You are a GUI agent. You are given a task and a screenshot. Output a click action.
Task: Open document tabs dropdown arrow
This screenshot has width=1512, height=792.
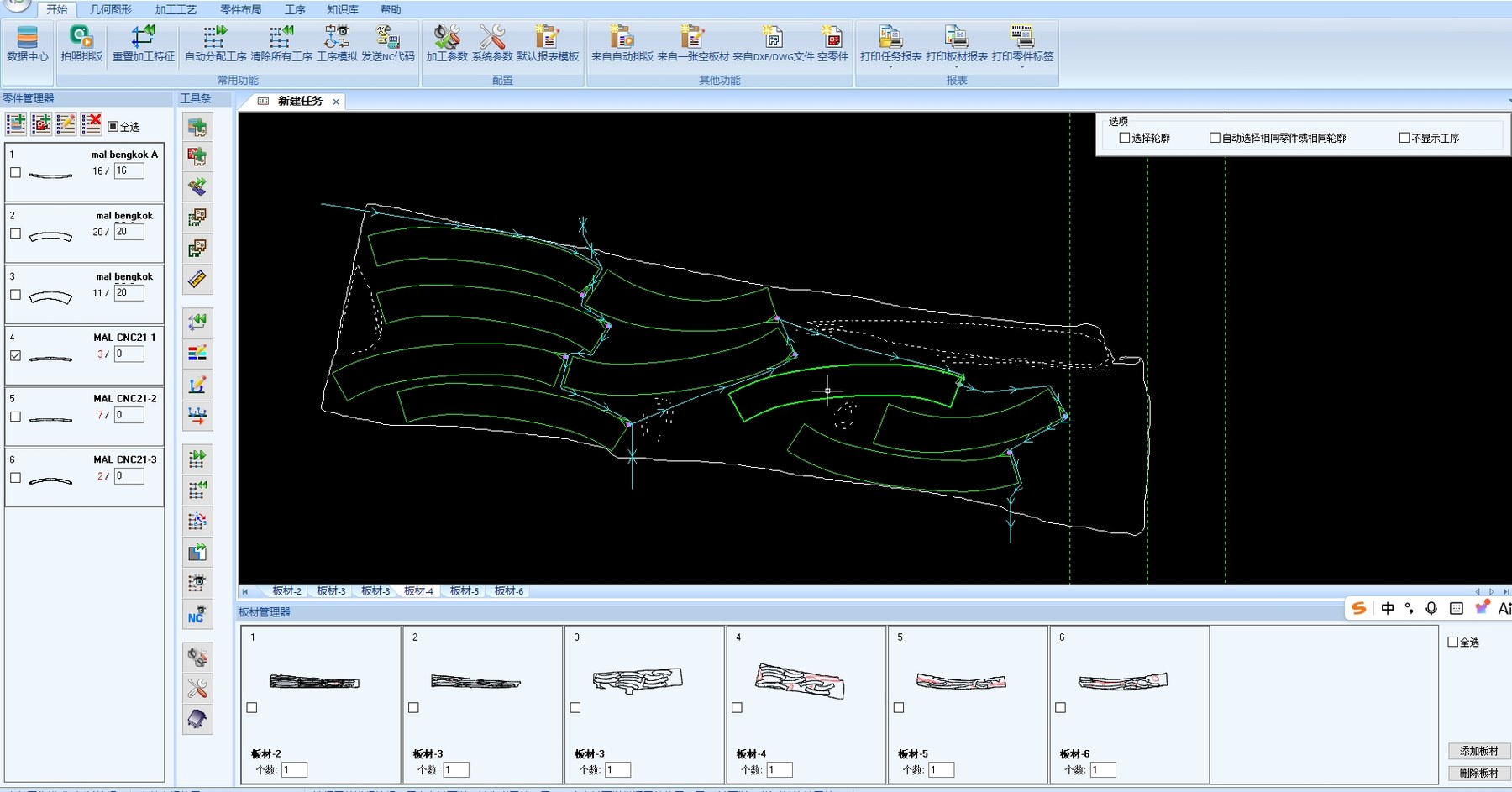pos(1509,102)
